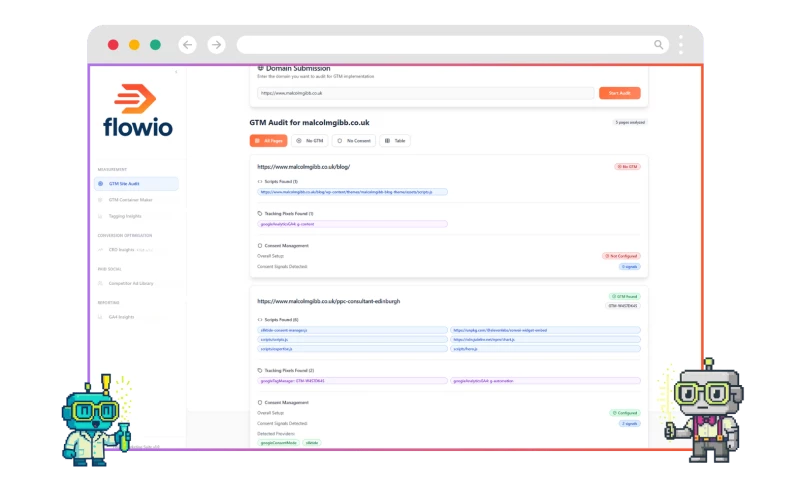The image size is (800, 480).
Task: Click the search magnifier in address bar
Action: tap(658, 45)
